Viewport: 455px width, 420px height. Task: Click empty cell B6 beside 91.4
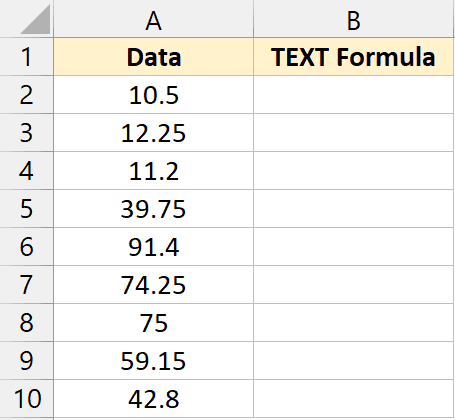(354, 247)
